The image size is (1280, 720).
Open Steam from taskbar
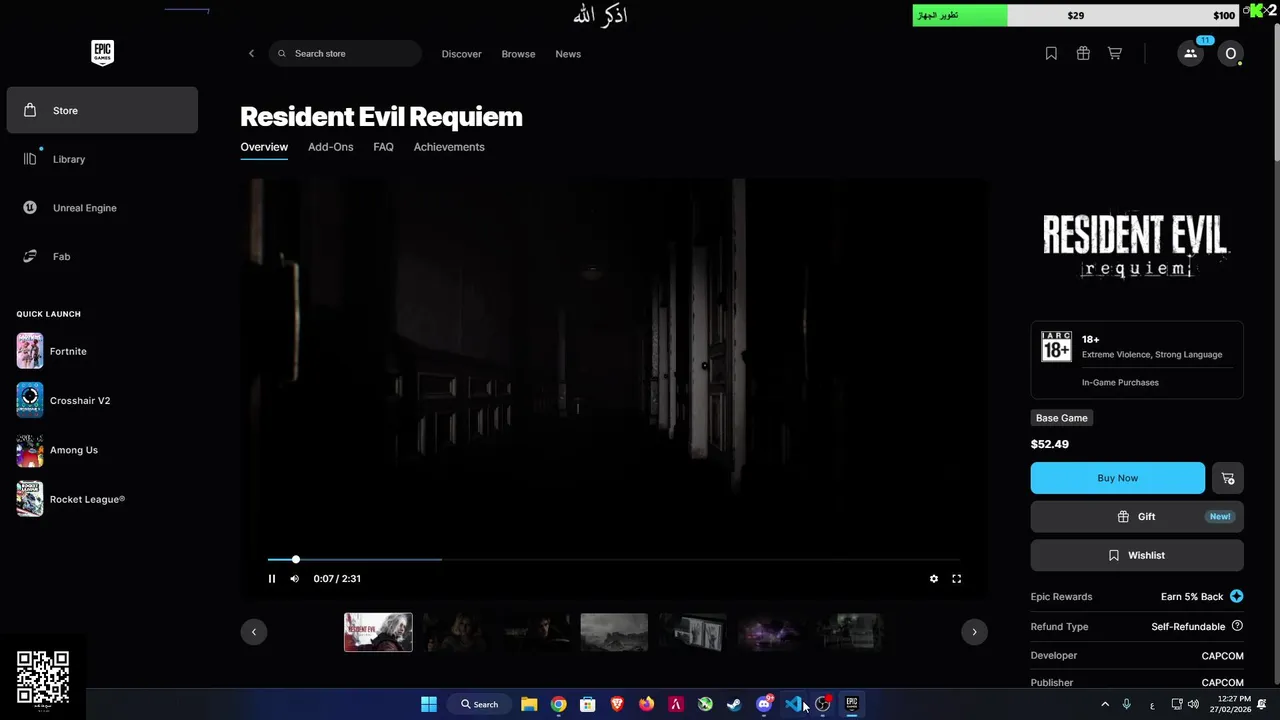coord(734,704)
